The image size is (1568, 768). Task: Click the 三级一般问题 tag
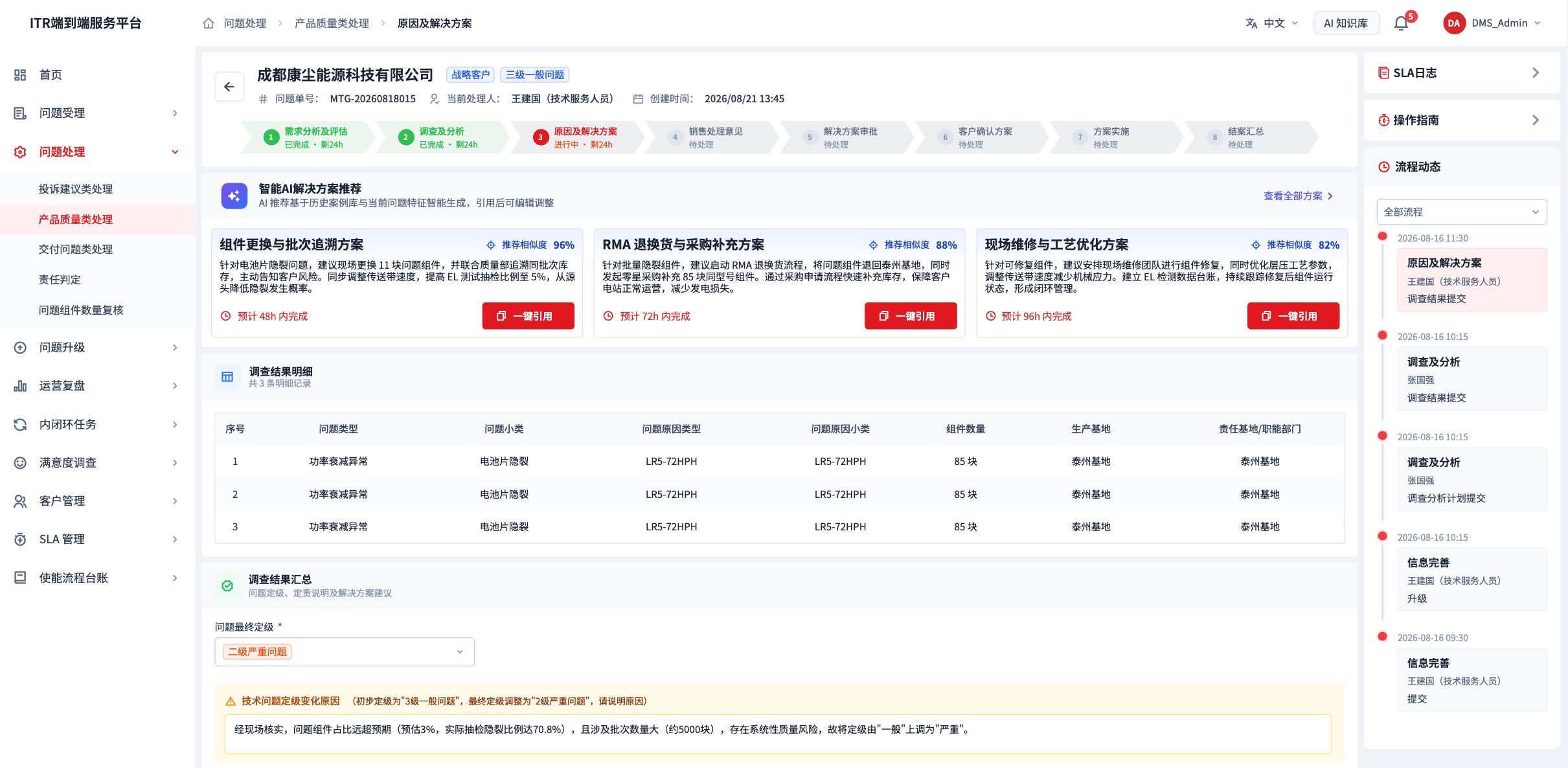click(535, 75)
